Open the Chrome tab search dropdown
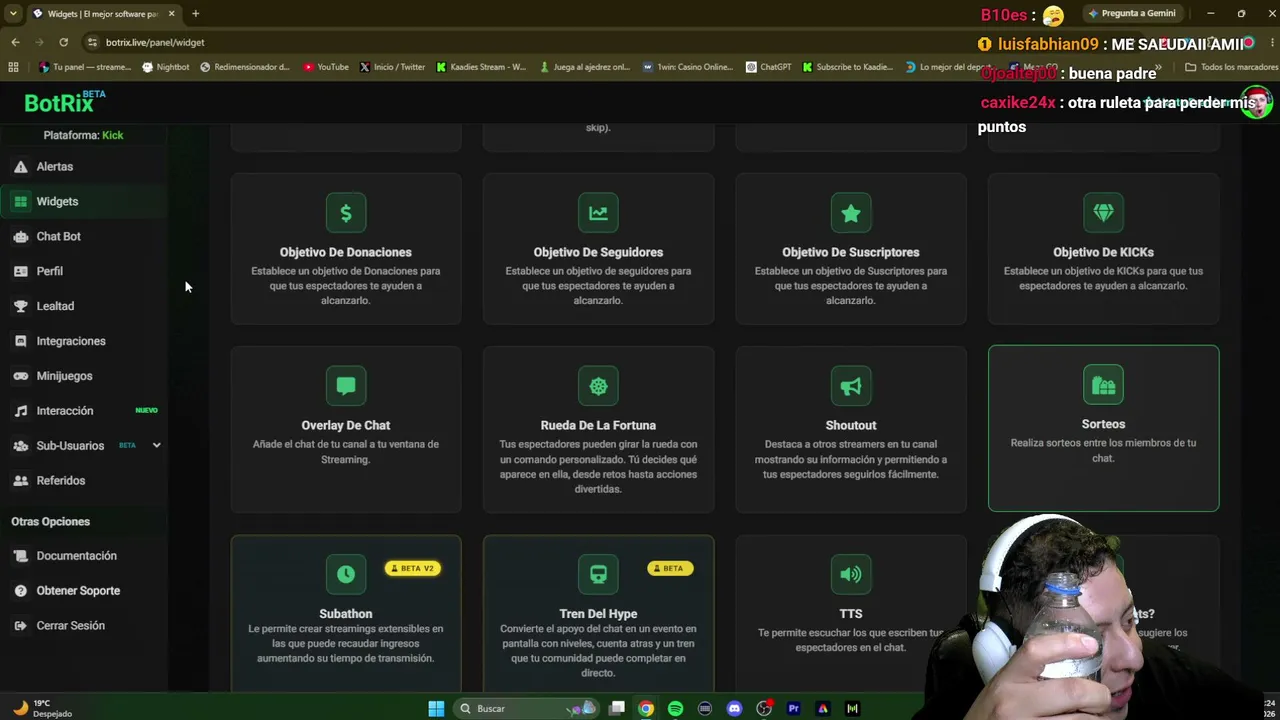Viewport: 1280px width, 720px height. pos(13,14)
